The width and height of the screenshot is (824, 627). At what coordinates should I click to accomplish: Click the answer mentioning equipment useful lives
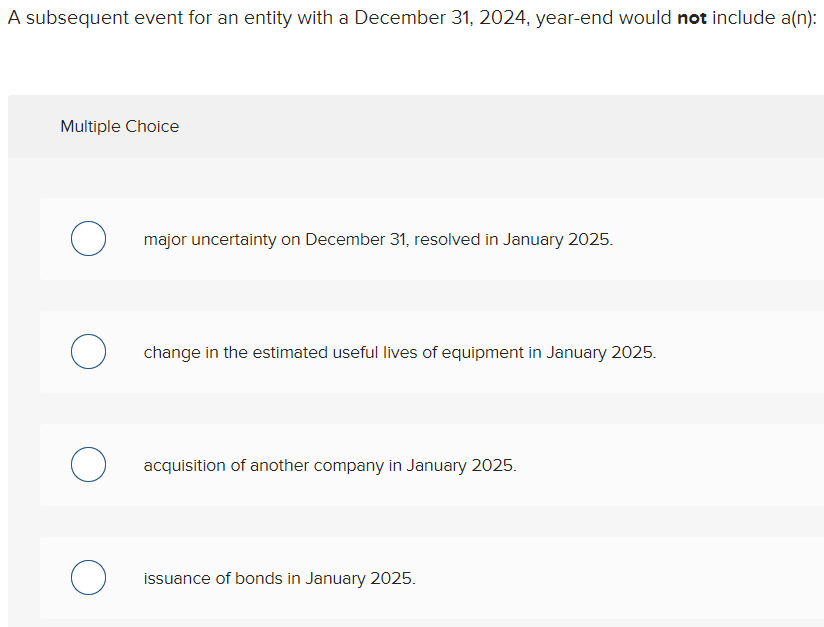coord(400,352)
